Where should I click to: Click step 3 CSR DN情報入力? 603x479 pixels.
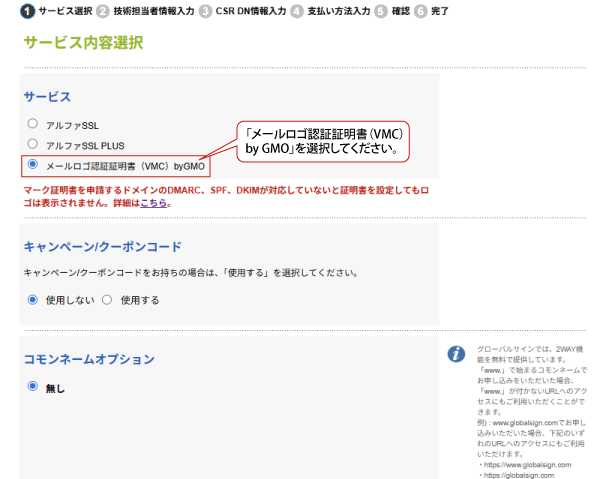coord(243,11)
